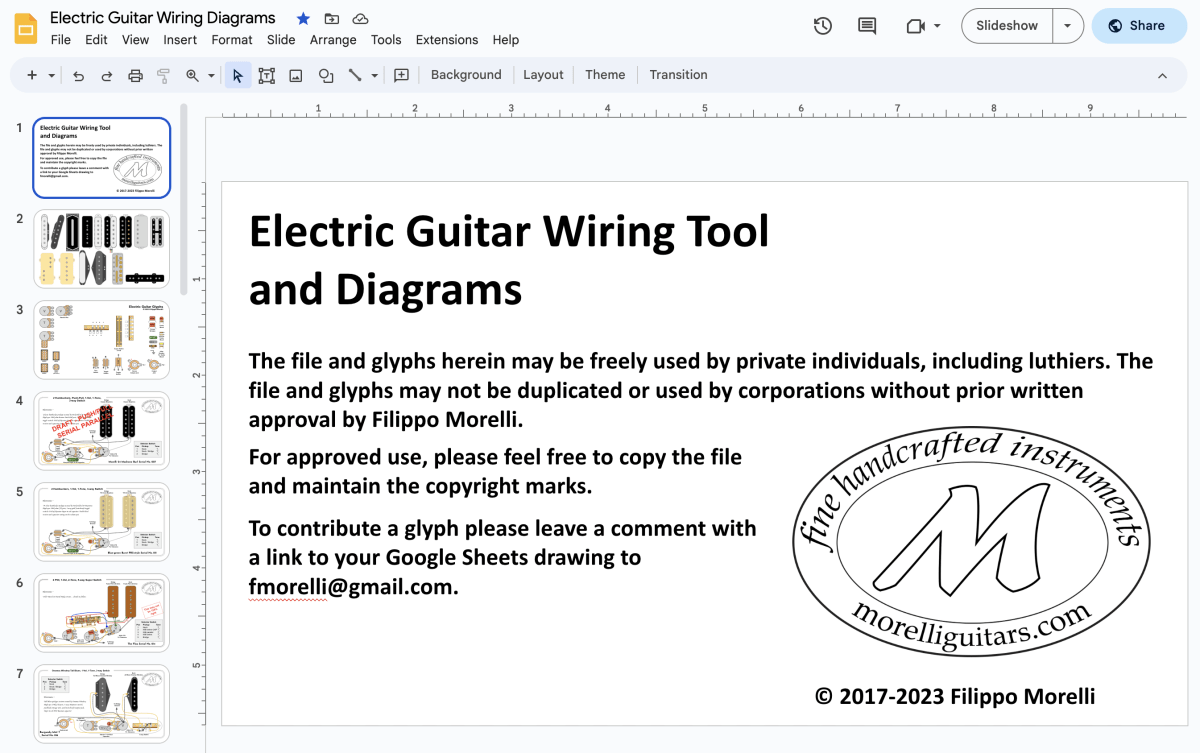
Task: Add a comment using the toolbar icon
Action: (x=401, y=75)
